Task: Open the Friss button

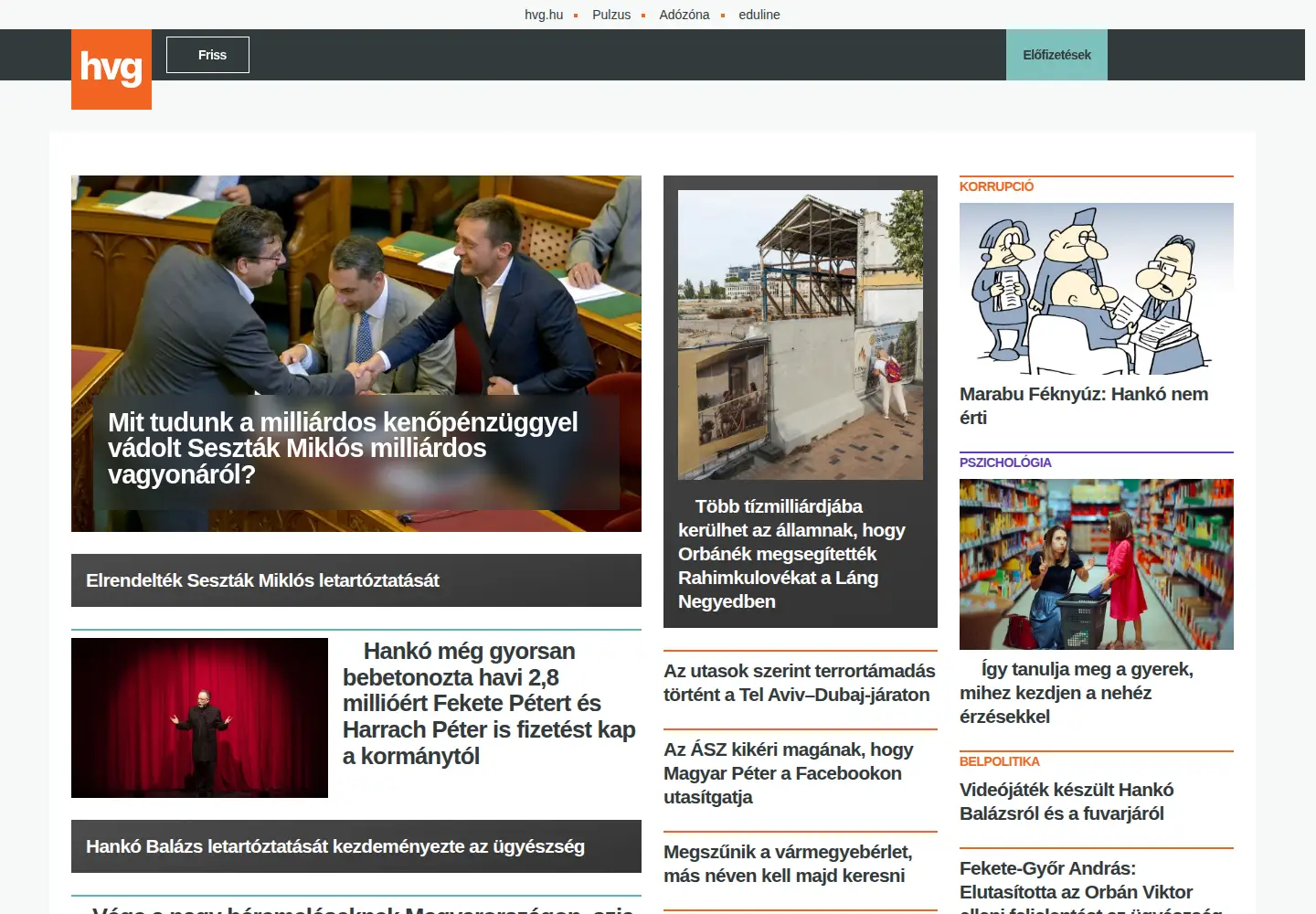Action: [207, 55]
